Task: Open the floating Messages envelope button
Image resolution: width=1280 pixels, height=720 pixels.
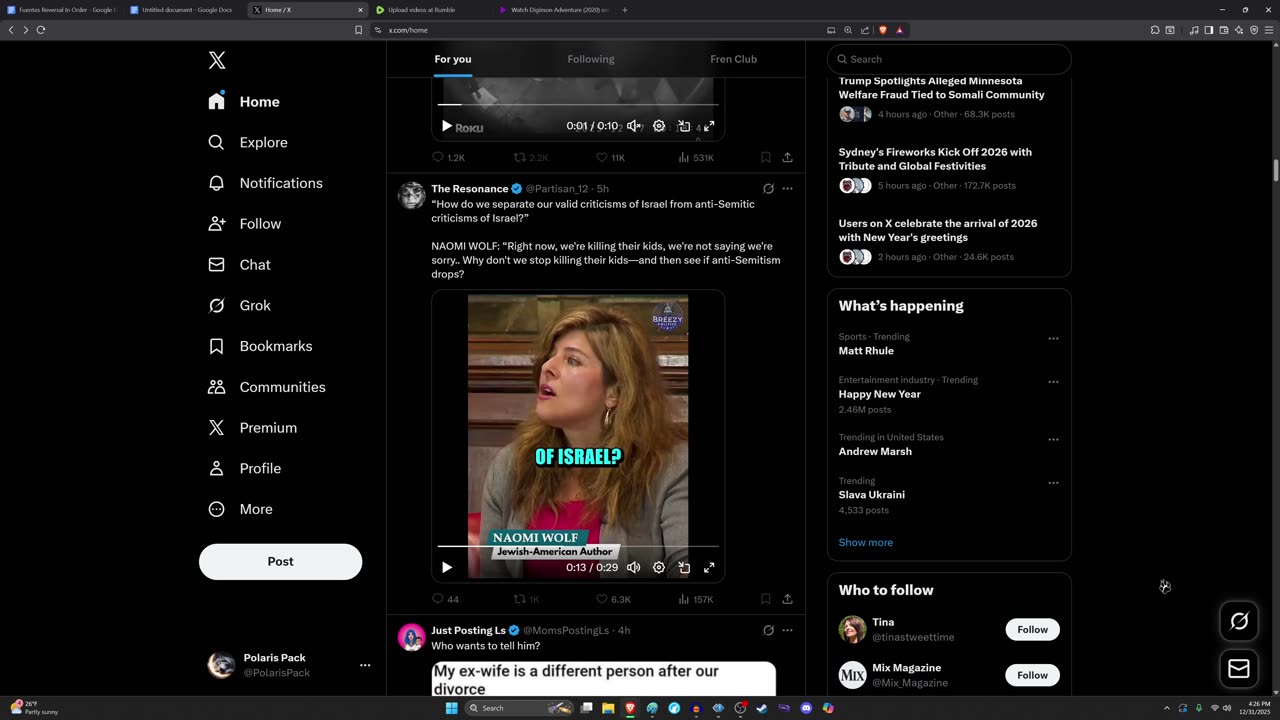Action: point(1239,669)
